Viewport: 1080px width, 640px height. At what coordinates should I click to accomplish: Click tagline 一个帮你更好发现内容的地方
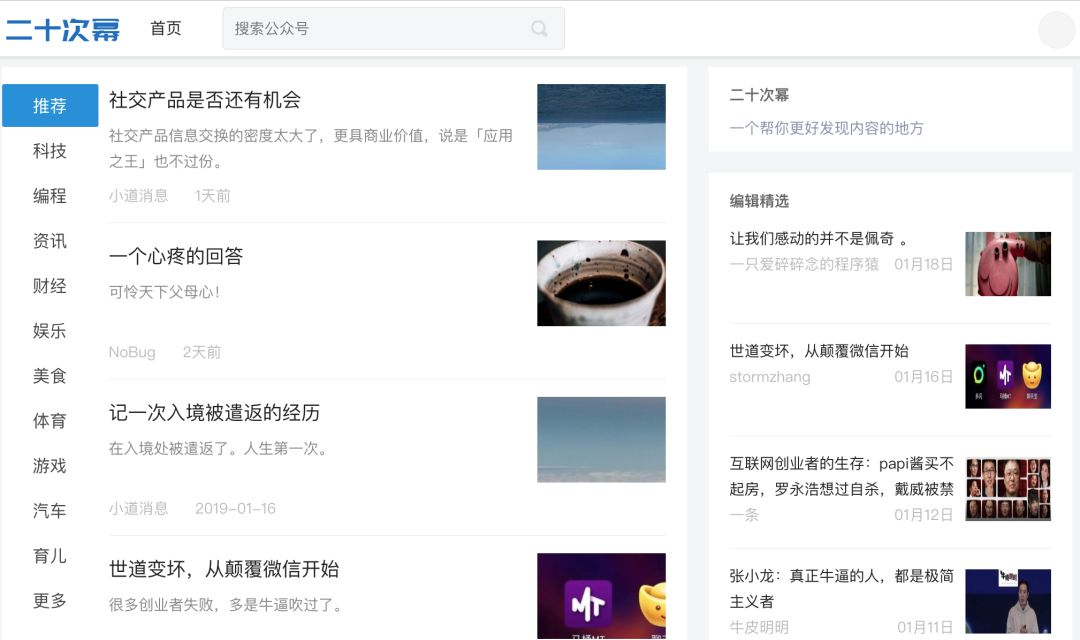point(827,128)
